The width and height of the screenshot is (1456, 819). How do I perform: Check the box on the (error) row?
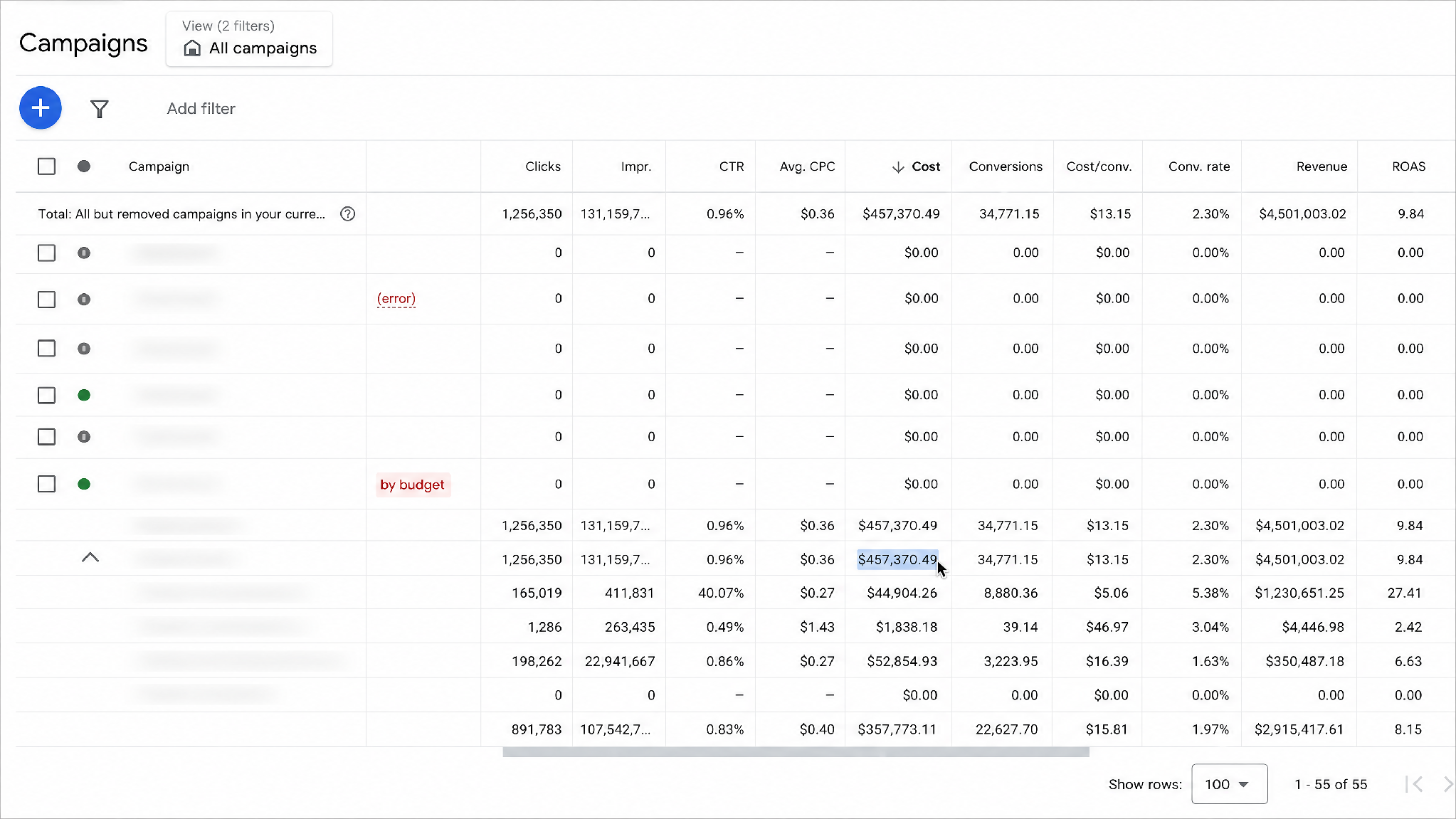(x=46, y=300)
